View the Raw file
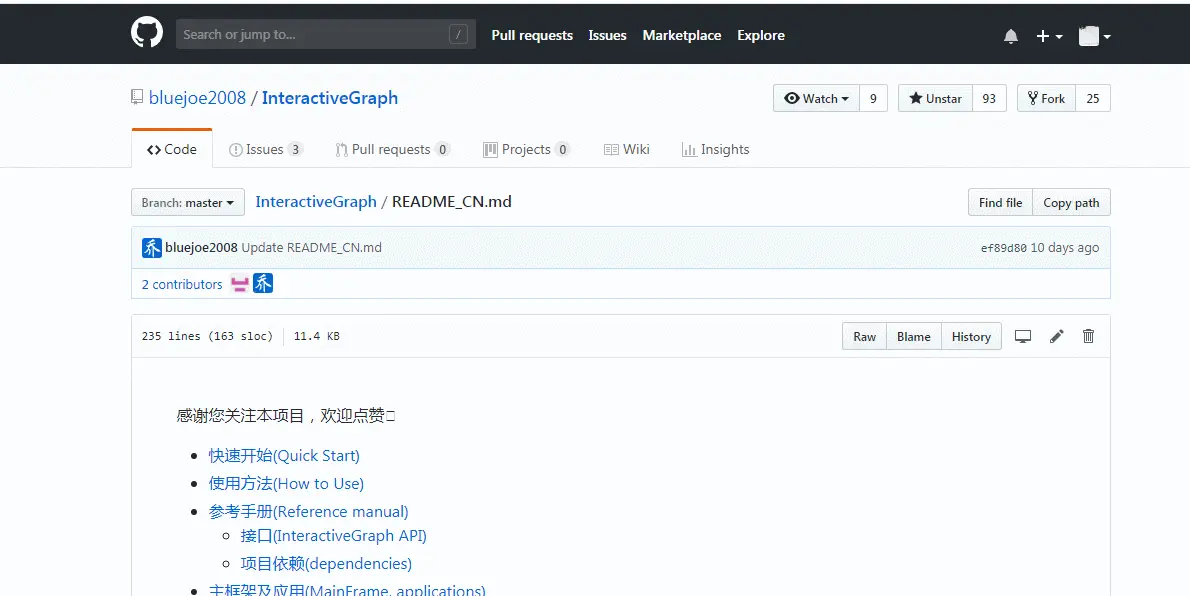1190x596 pixels. [864, 336]
